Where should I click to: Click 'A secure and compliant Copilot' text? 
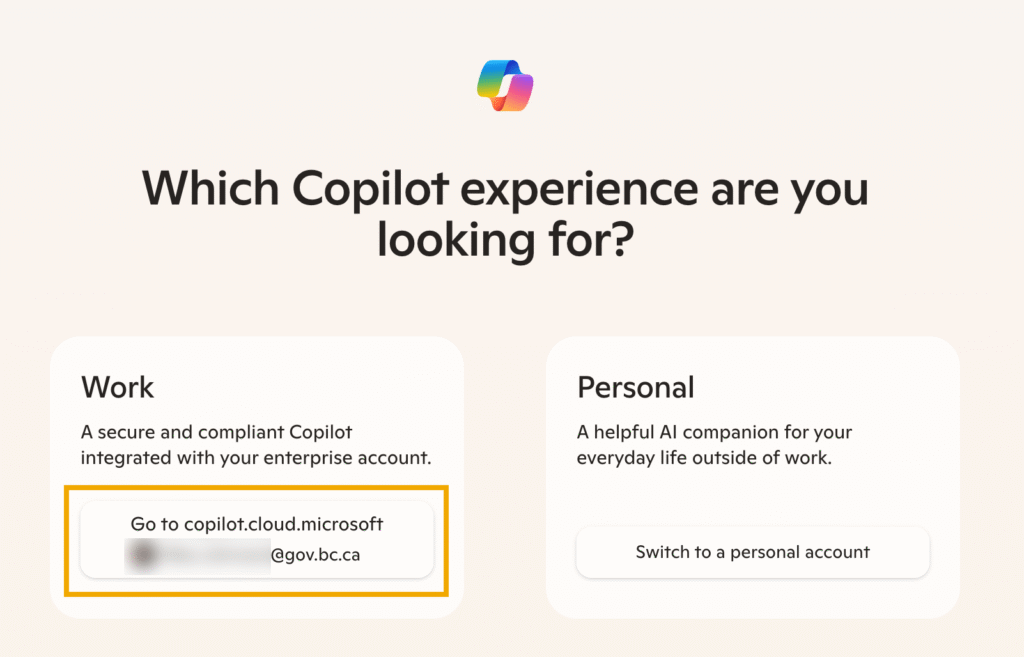[216, 432]
